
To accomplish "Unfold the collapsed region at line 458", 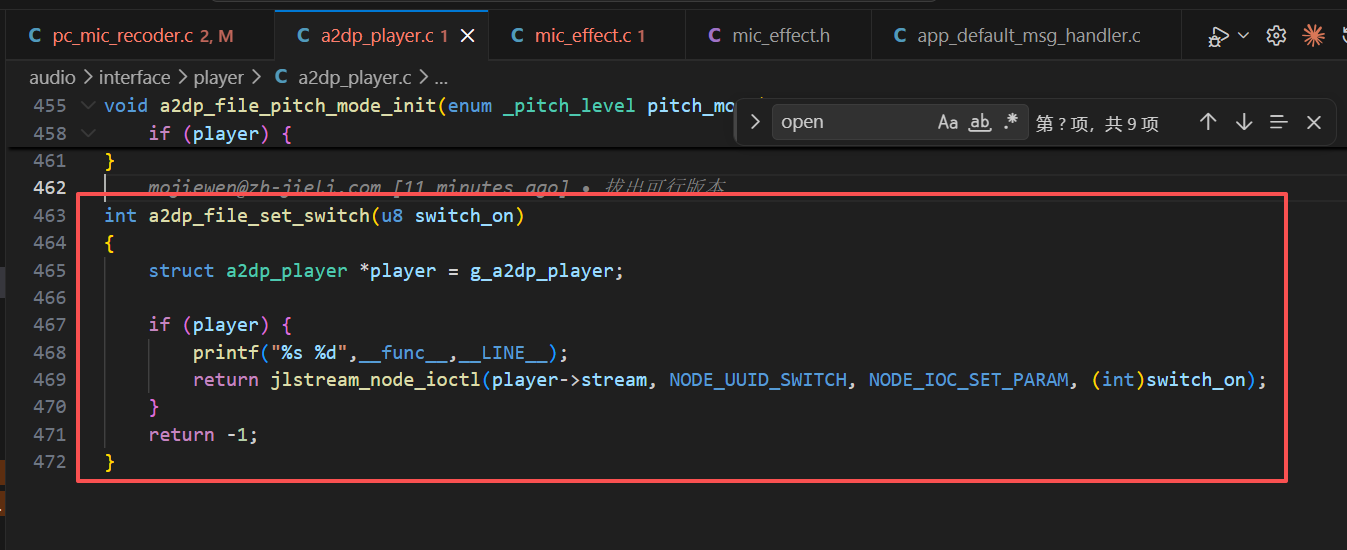I will [89, 133].
